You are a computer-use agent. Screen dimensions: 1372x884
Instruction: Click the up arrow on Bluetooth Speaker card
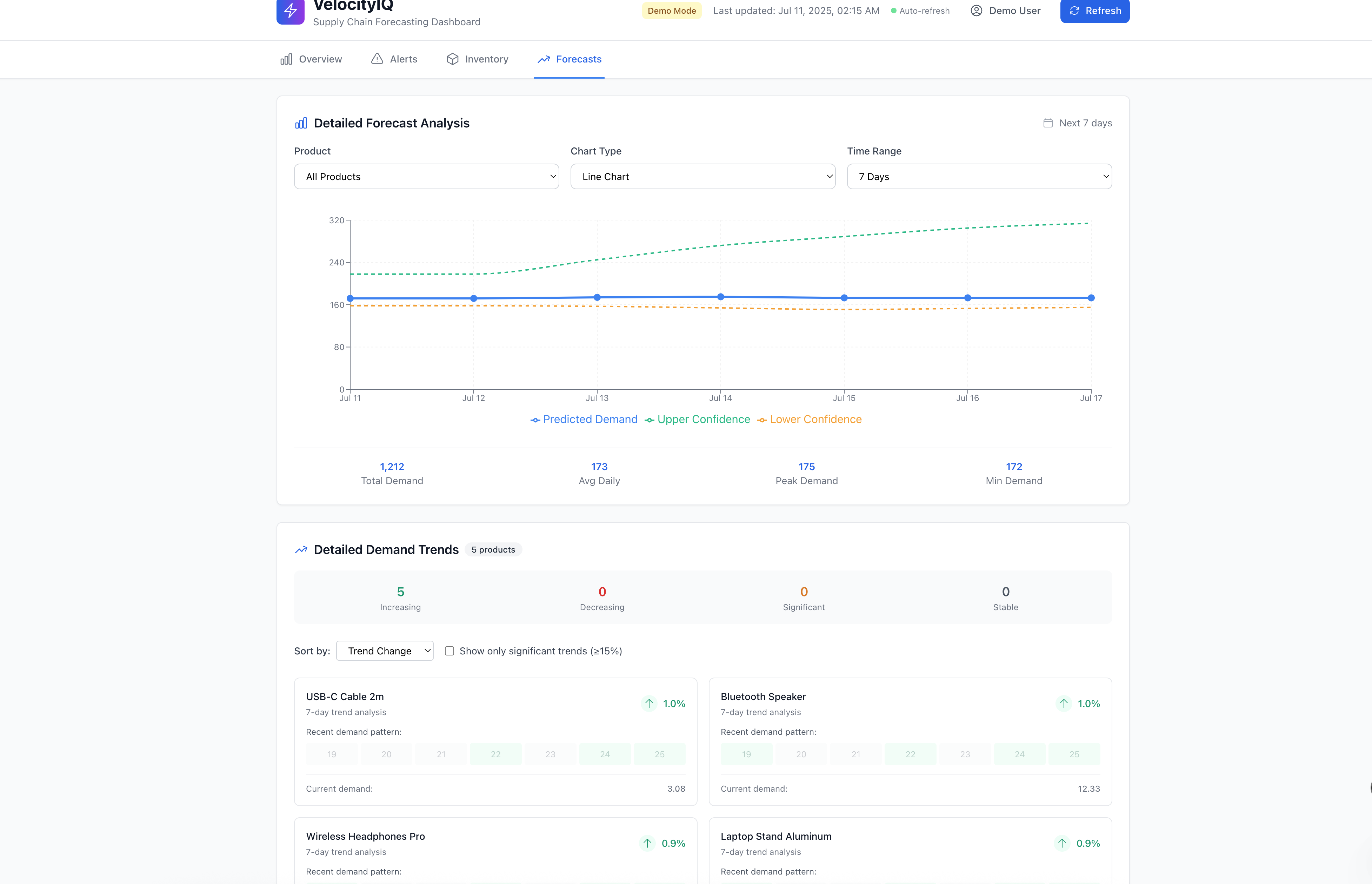[1064, 704]
